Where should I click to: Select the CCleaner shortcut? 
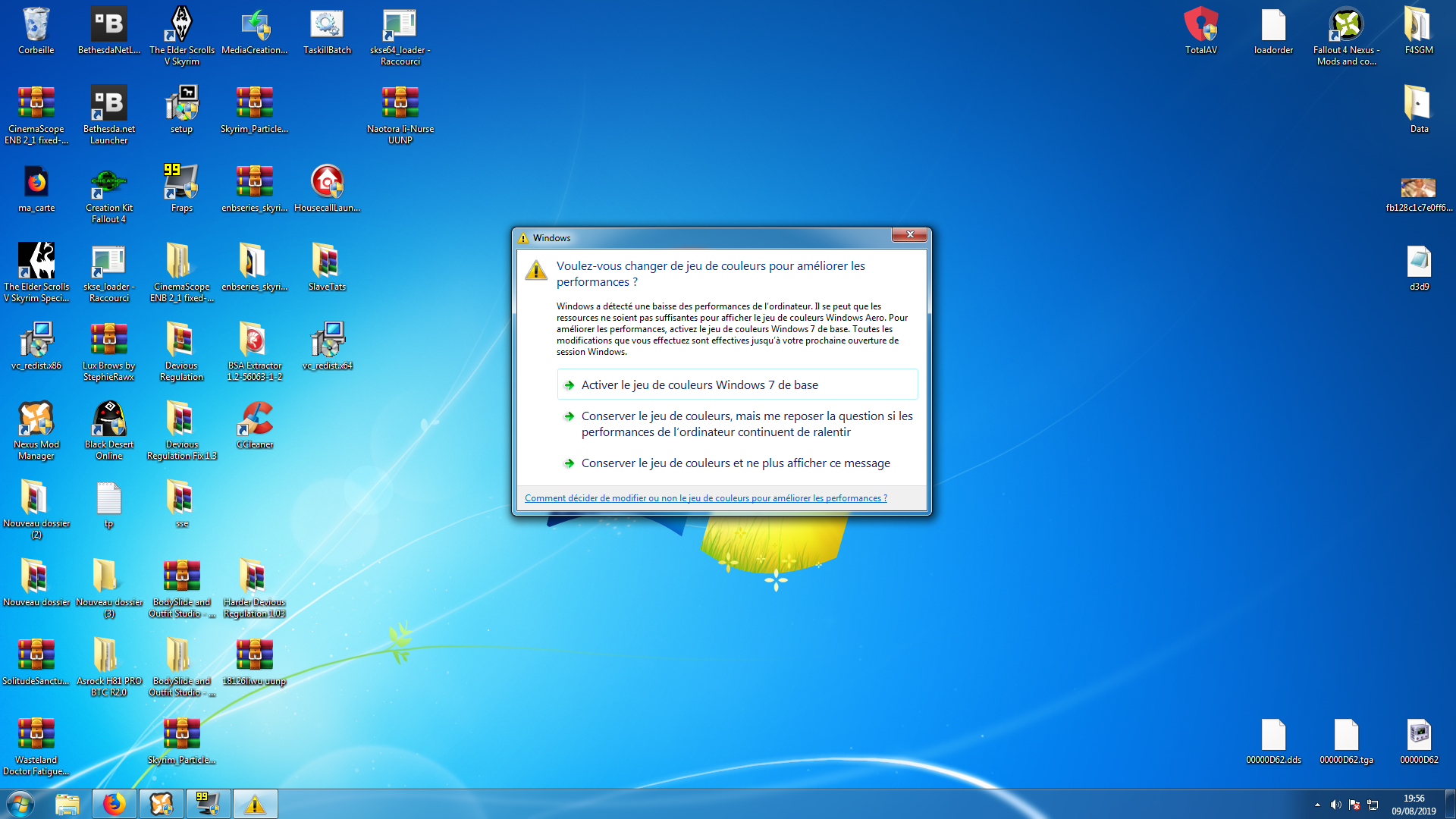pos(255,425)
